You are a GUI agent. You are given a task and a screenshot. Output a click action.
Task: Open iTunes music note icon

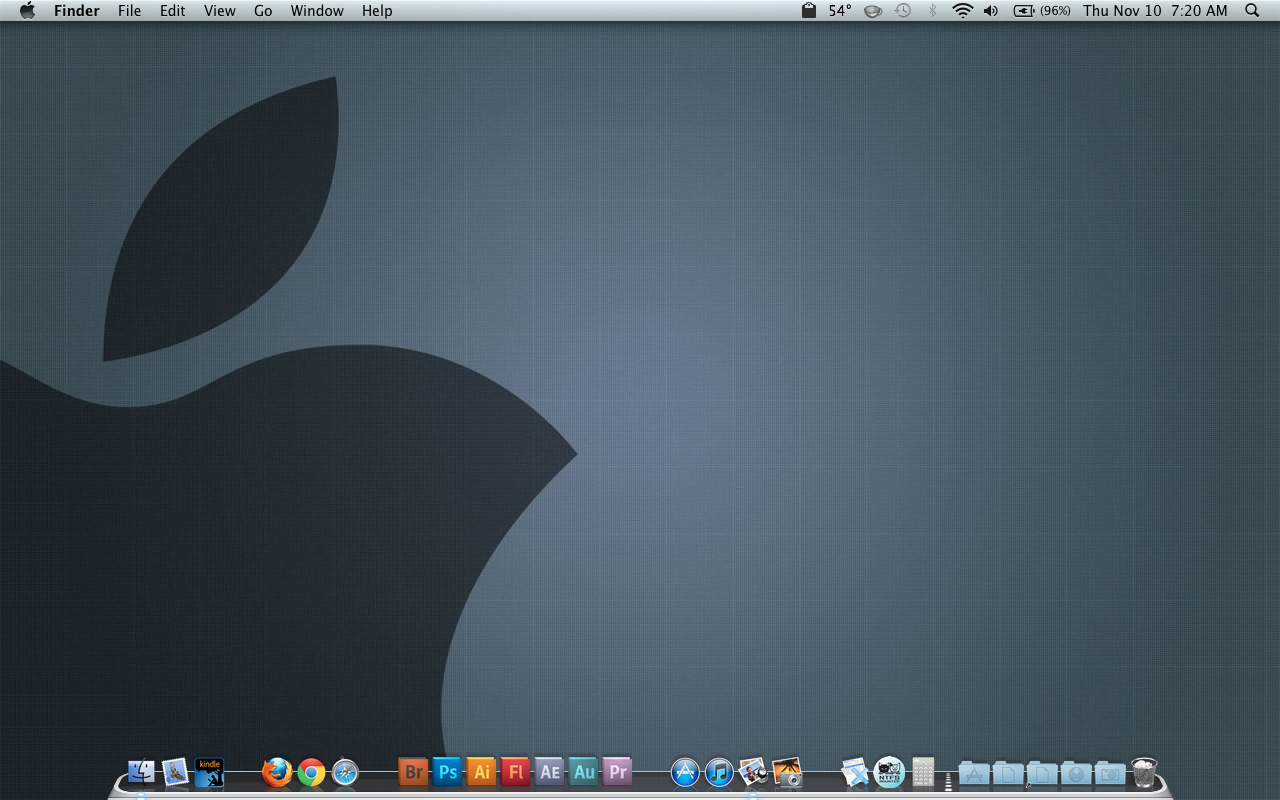point(719,772)
